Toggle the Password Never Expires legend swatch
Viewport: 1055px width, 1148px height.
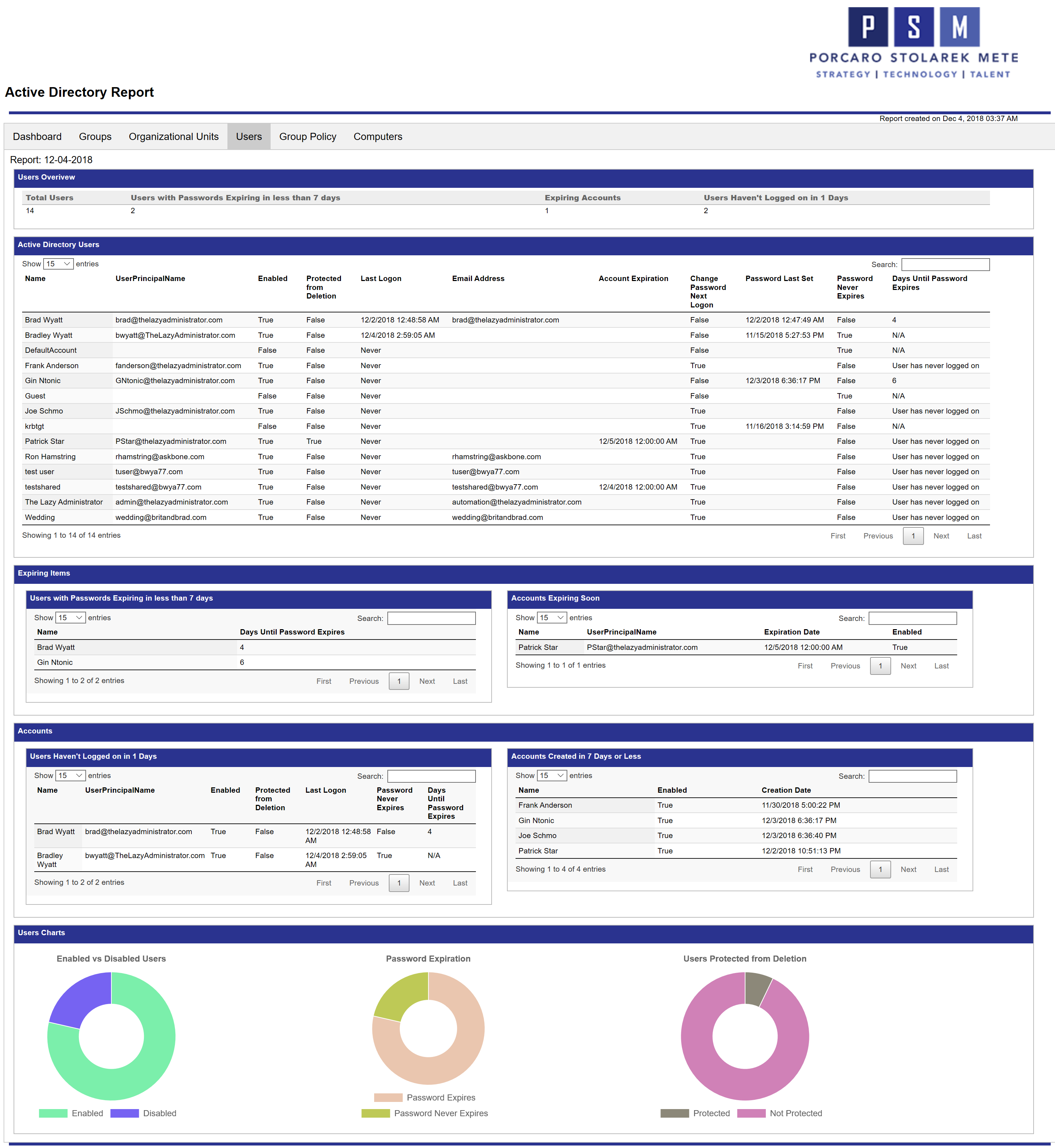click(x=375, y=1113)
